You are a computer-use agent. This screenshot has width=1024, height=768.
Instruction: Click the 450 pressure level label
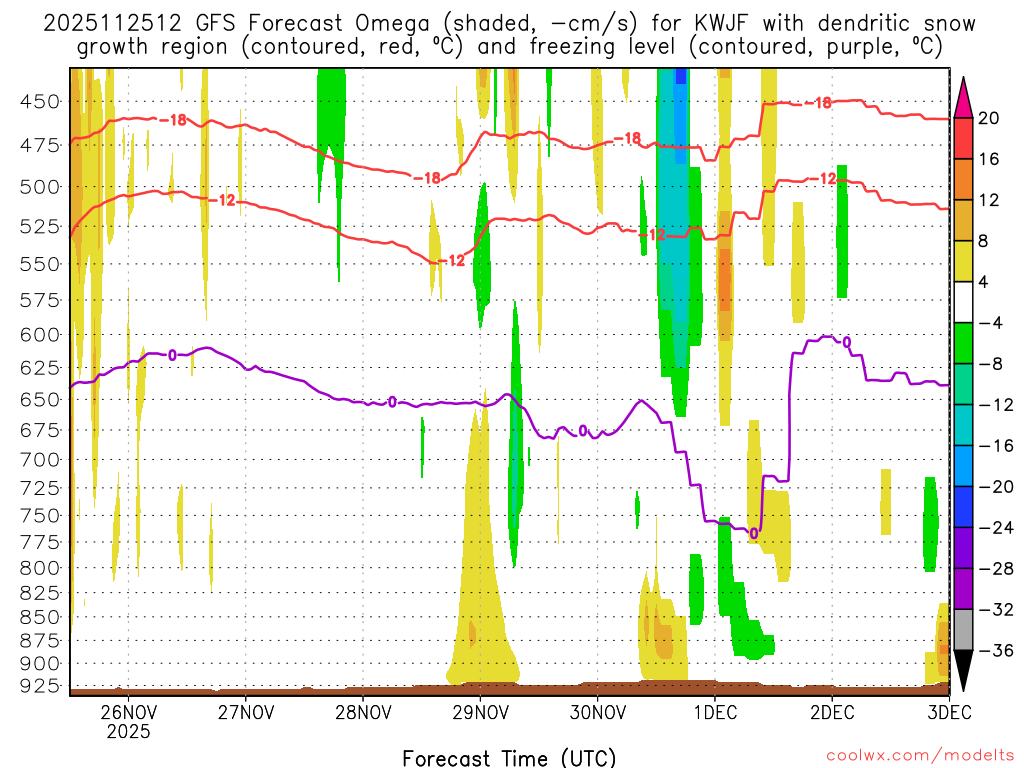pyautogui.click(x=40, y=102)
